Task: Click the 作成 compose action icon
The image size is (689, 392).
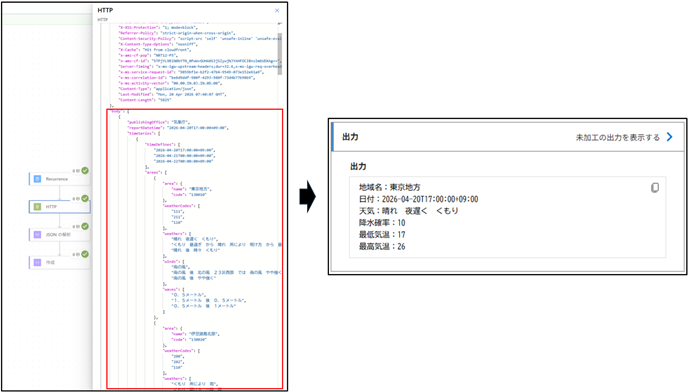Action: point(37,262)
